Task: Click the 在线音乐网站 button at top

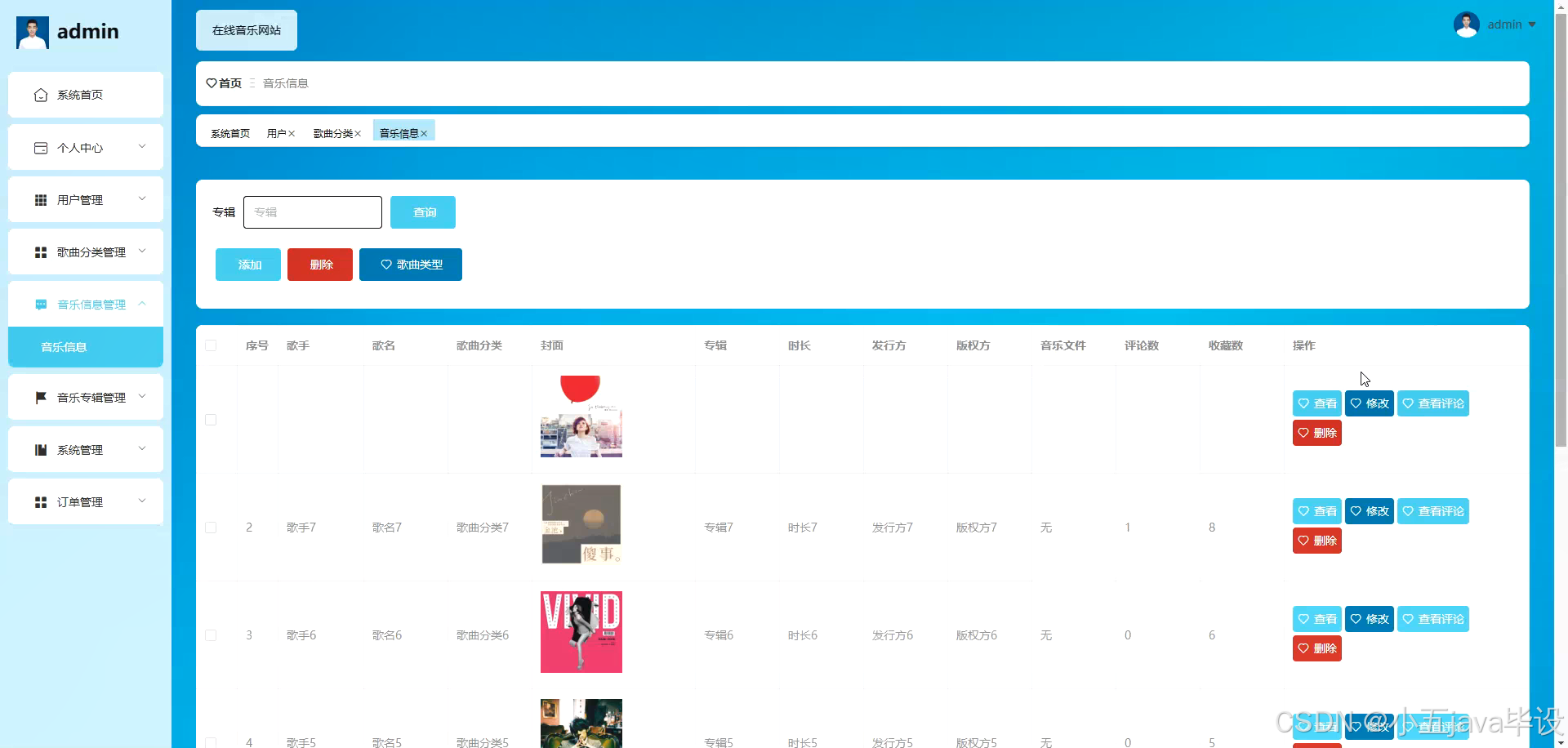Action: tap(247, 30)
